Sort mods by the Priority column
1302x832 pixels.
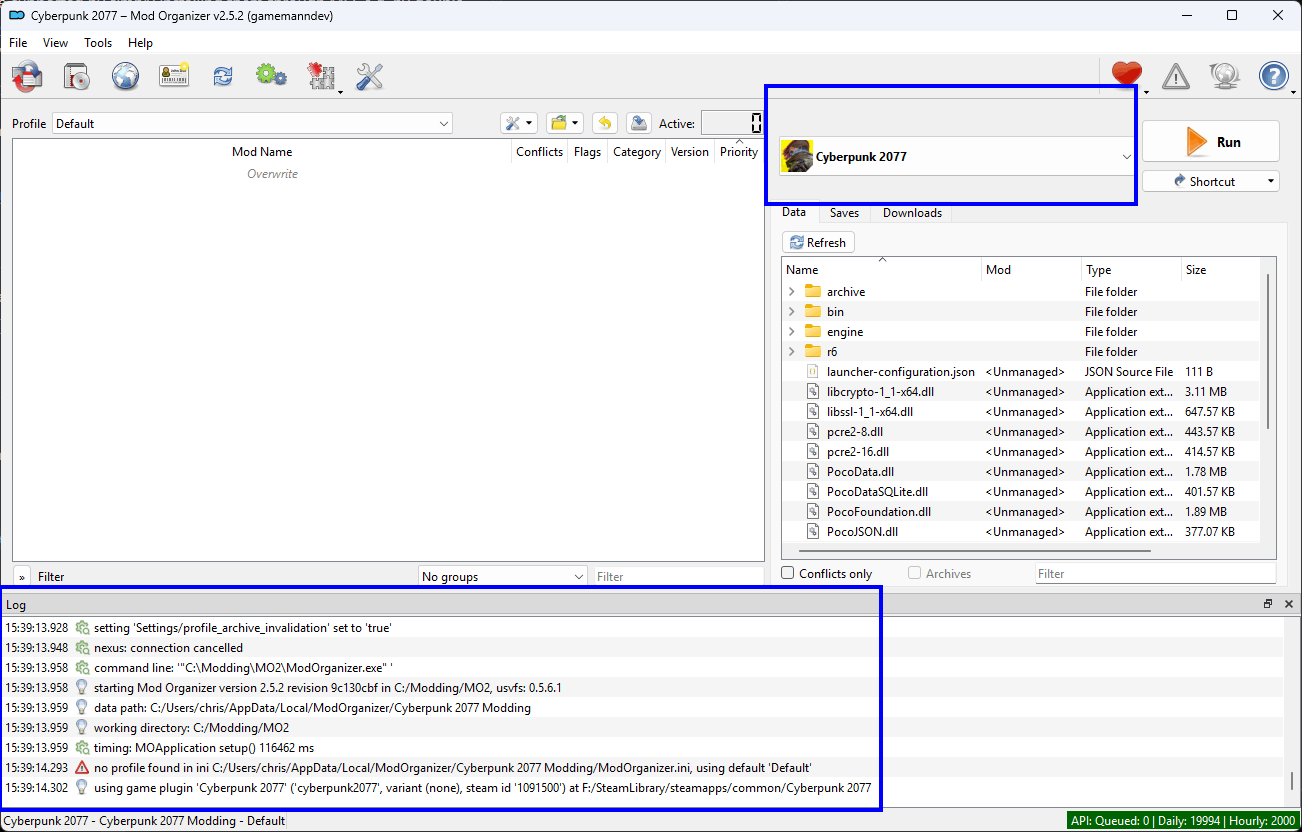(739, 152)
